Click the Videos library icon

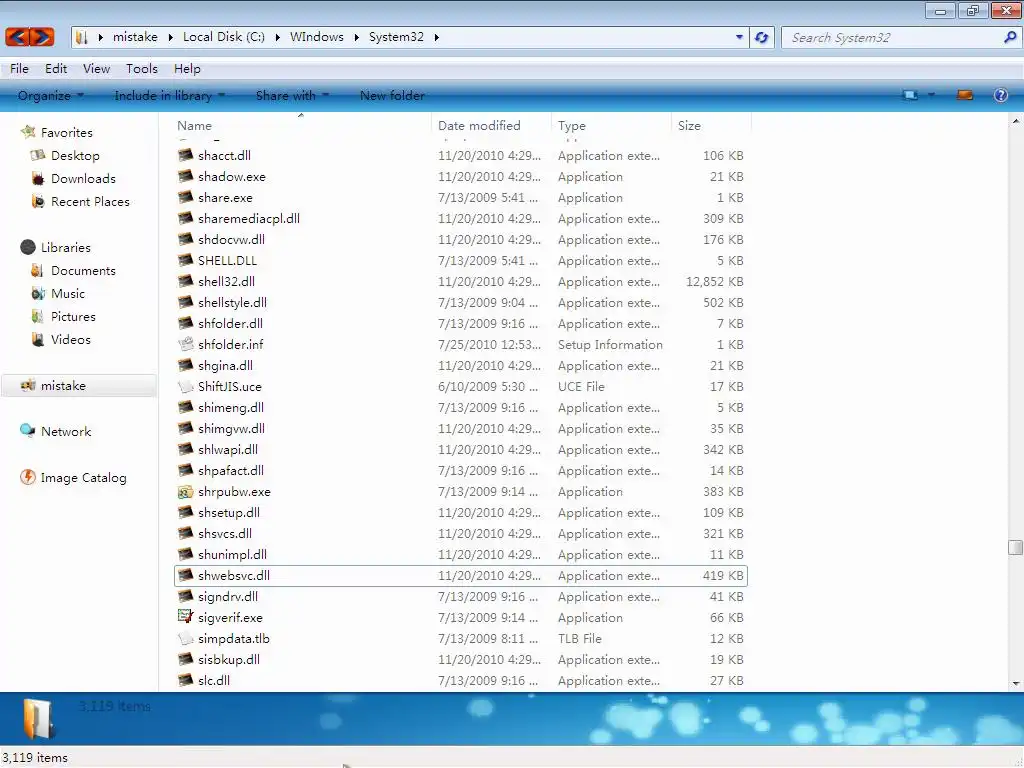(x=38, y=340)
